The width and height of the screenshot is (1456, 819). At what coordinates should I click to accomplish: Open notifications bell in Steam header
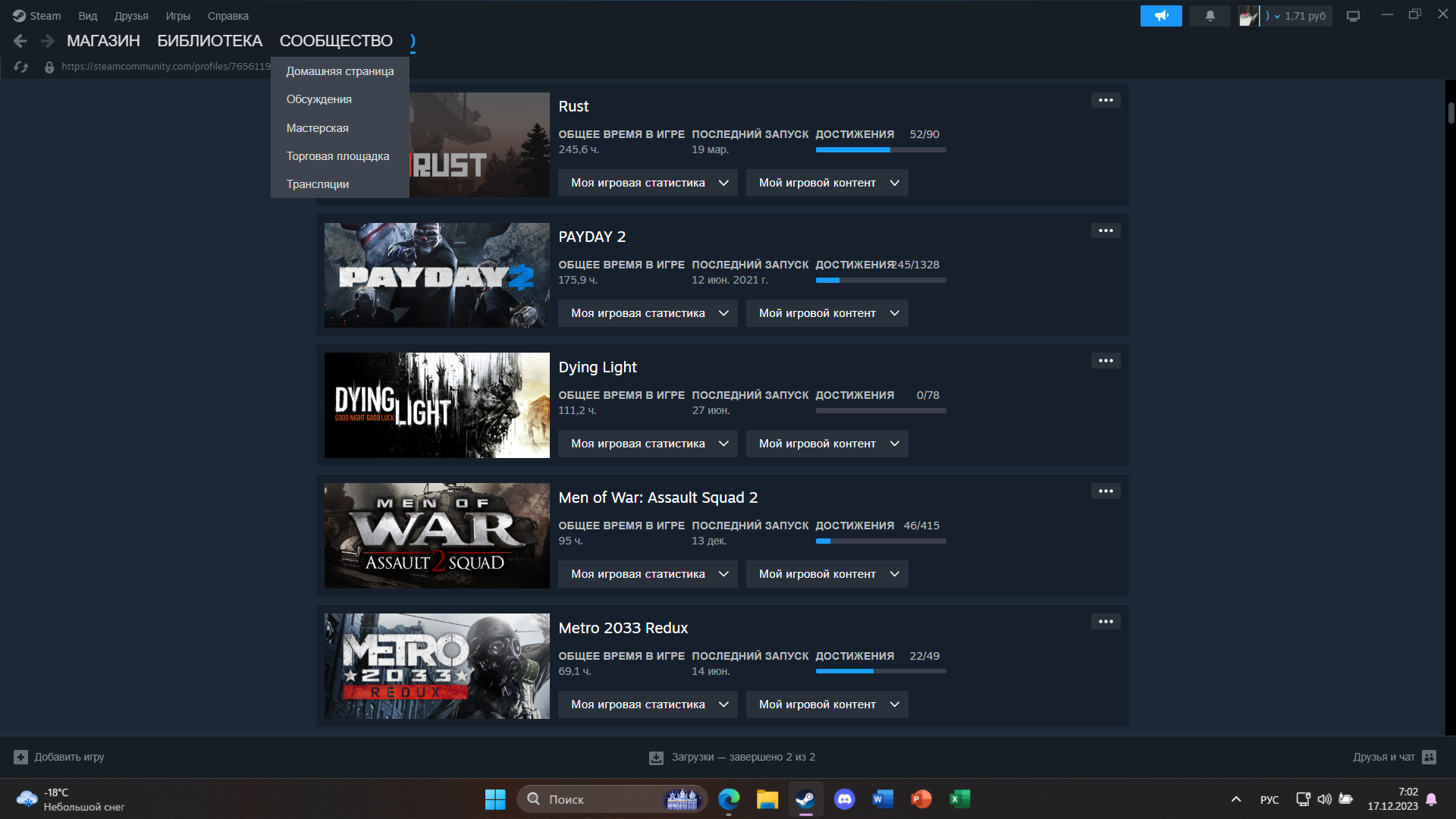pyautogui.click(x=1210, y=16)
